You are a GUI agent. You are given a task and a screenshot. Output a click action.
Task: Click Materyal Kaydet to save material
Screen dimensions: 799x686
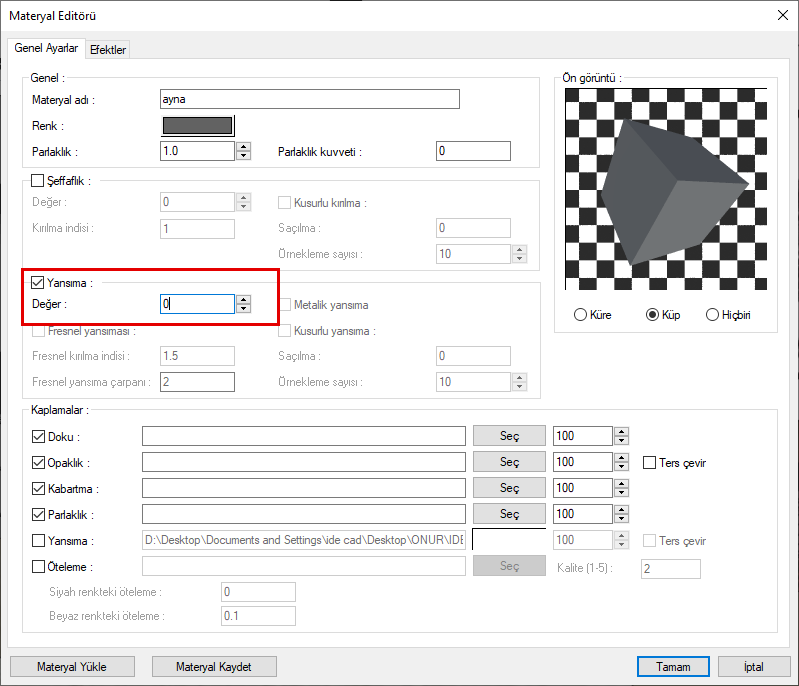(x=214, y=666)
